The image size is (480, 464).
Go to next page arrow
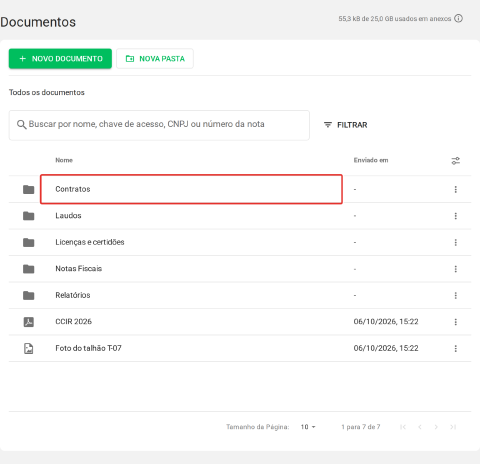[436, 427]
